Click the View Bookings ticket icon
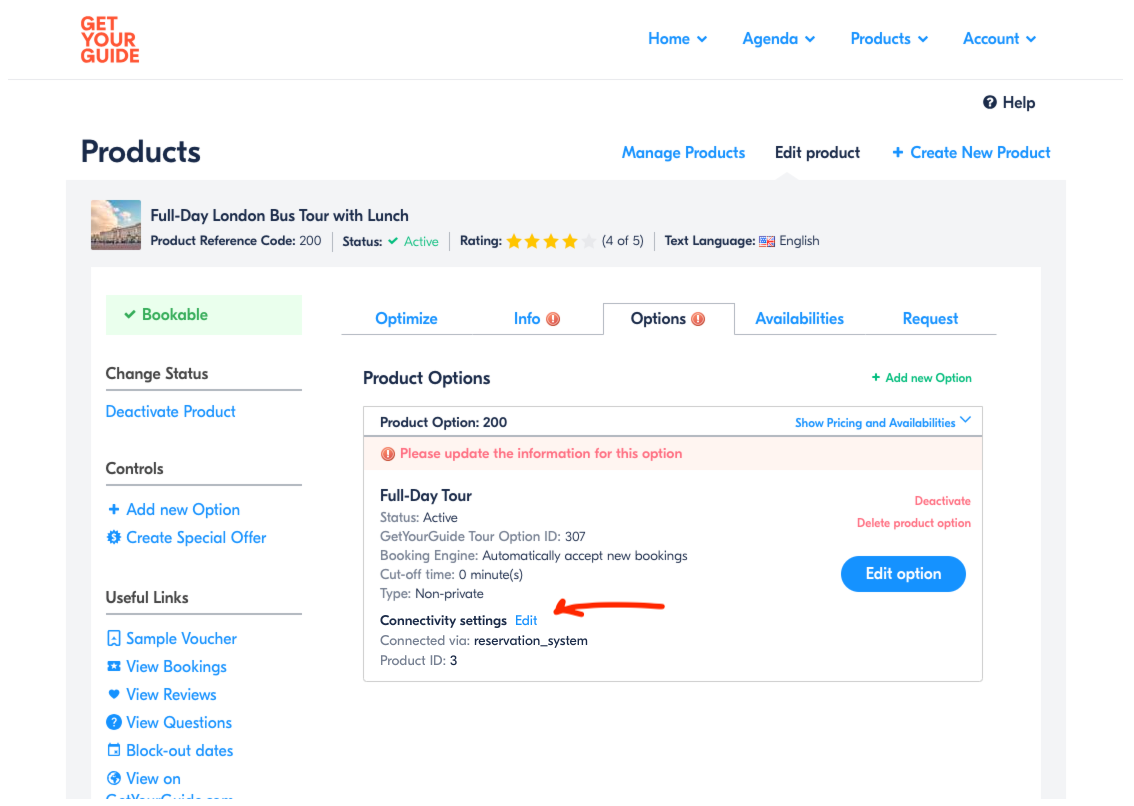This screenshot has height=806, width=1134. [114, 666]
